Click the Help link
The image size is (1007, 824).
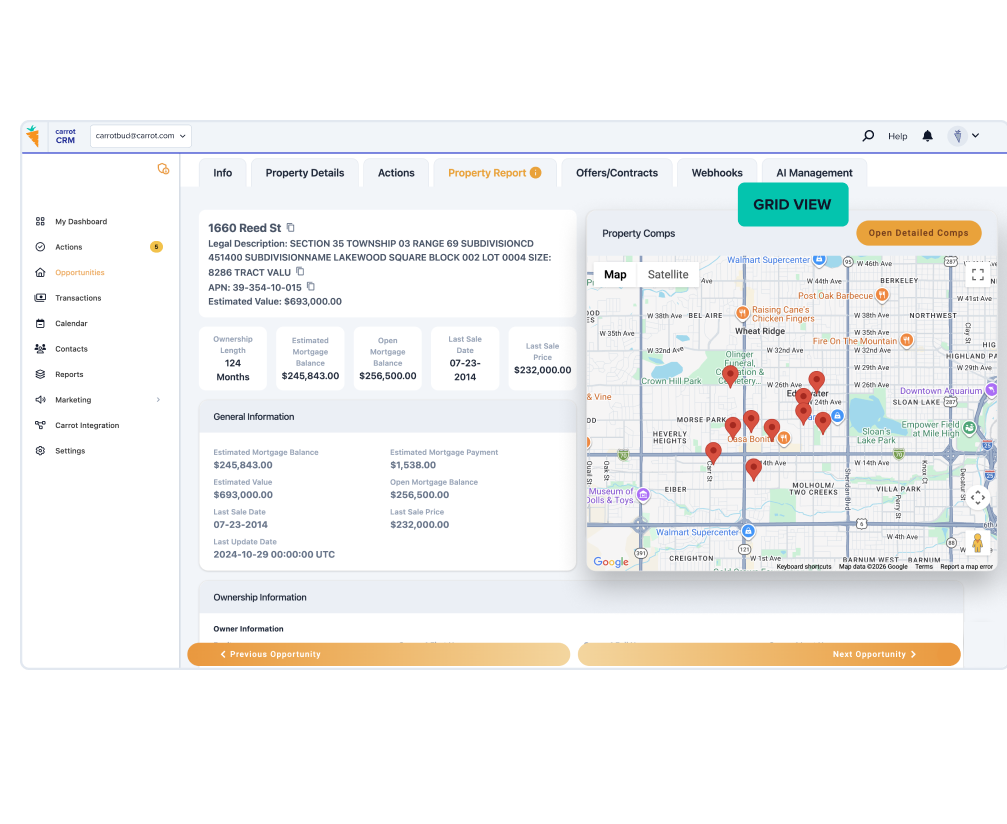[897, 136]
